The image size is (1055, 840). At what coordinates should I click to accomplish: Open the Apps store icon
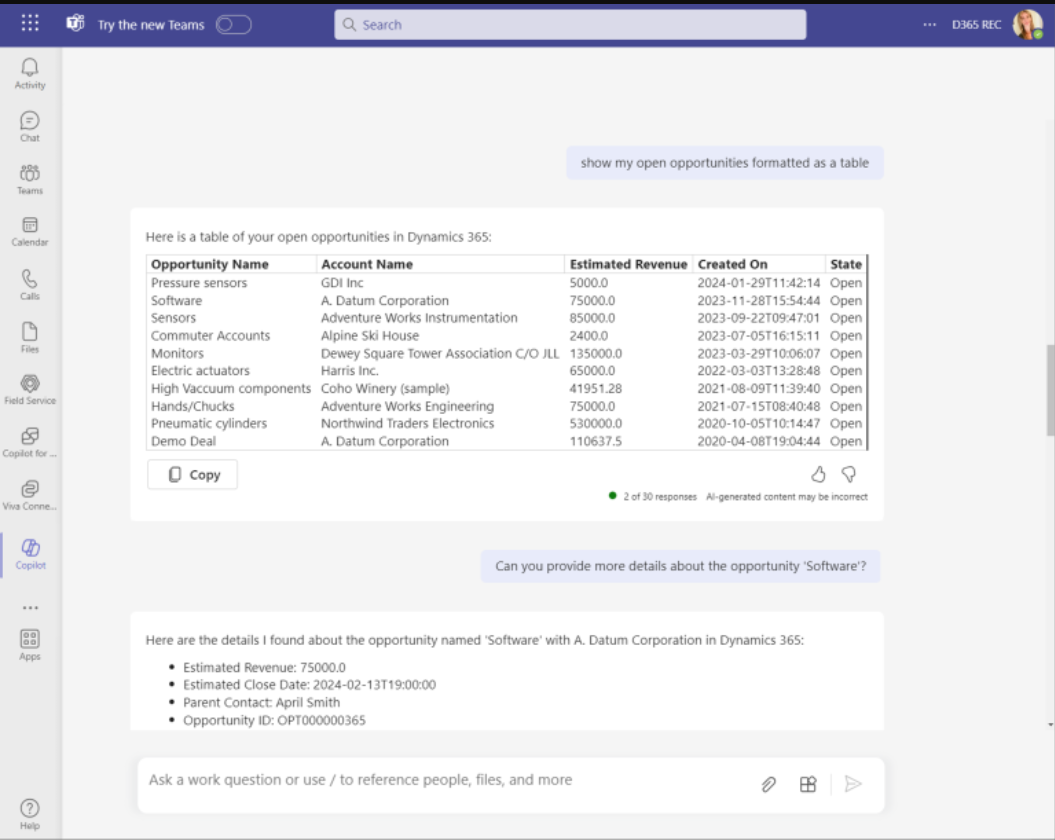[30, 645]
